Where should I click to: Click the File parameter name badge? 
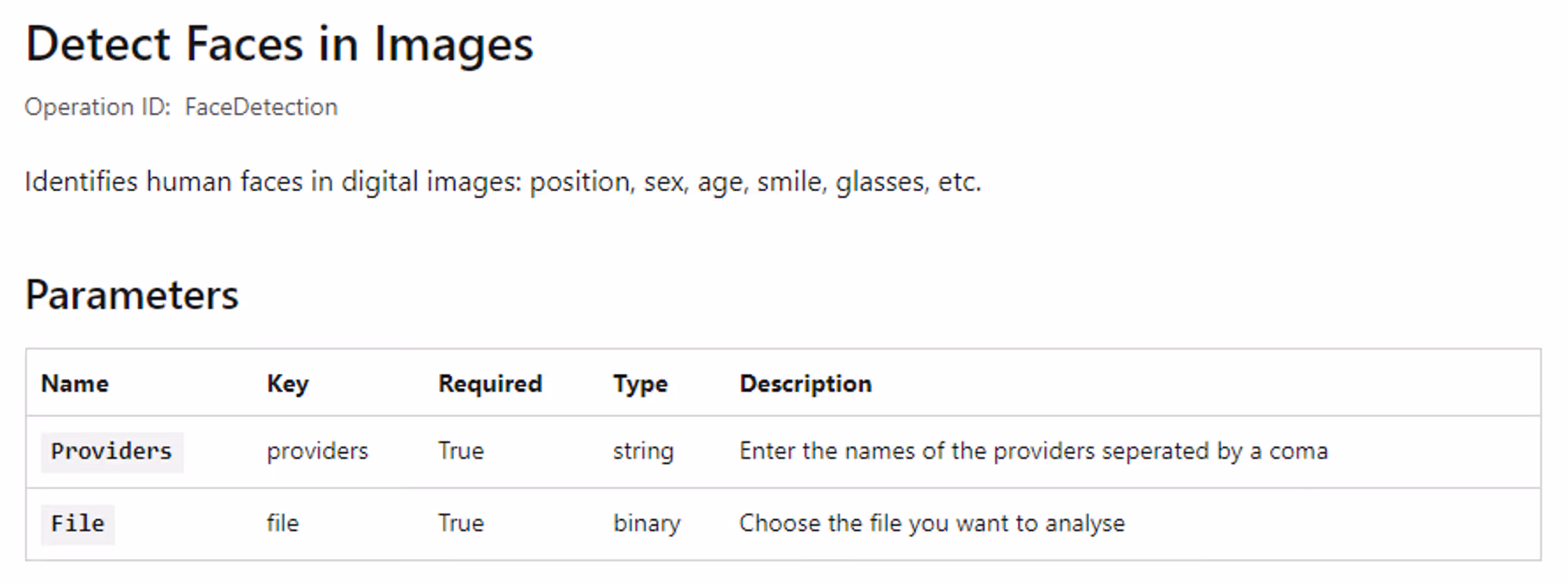(x=78, y=524)
